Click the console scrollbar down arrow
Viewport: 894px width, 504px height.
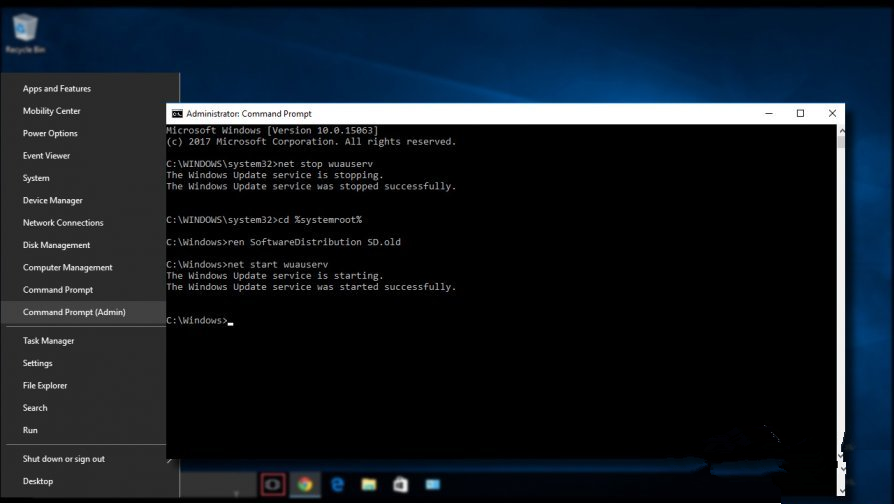[x=841, y=490]
